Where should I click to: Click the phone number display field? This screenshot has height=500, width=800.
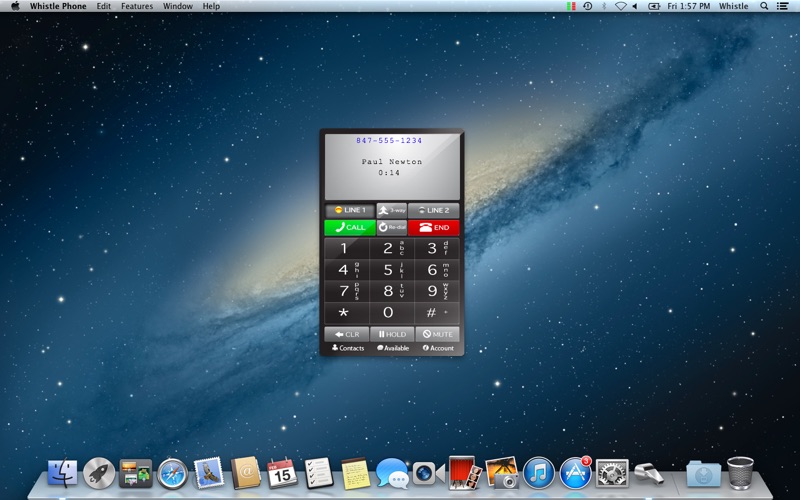tap(390, 141)
